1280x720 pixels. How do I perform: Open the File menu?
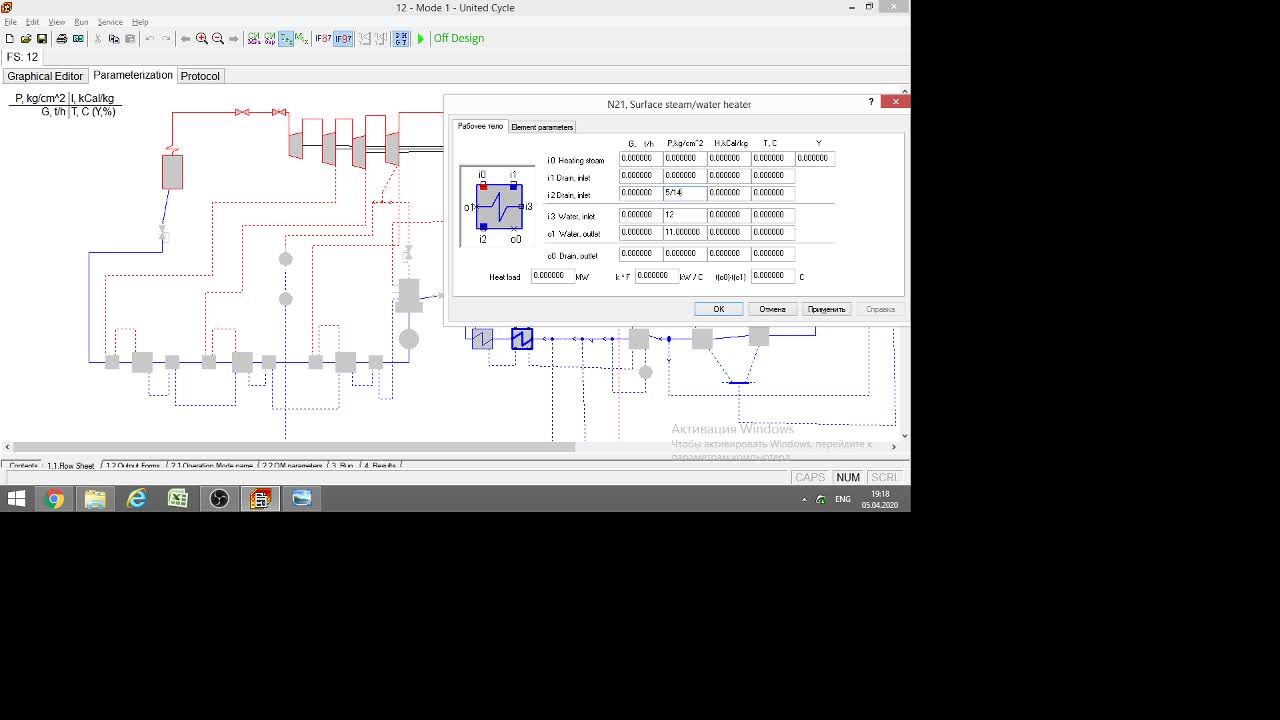pyautogui.click(x=11, y=22)
